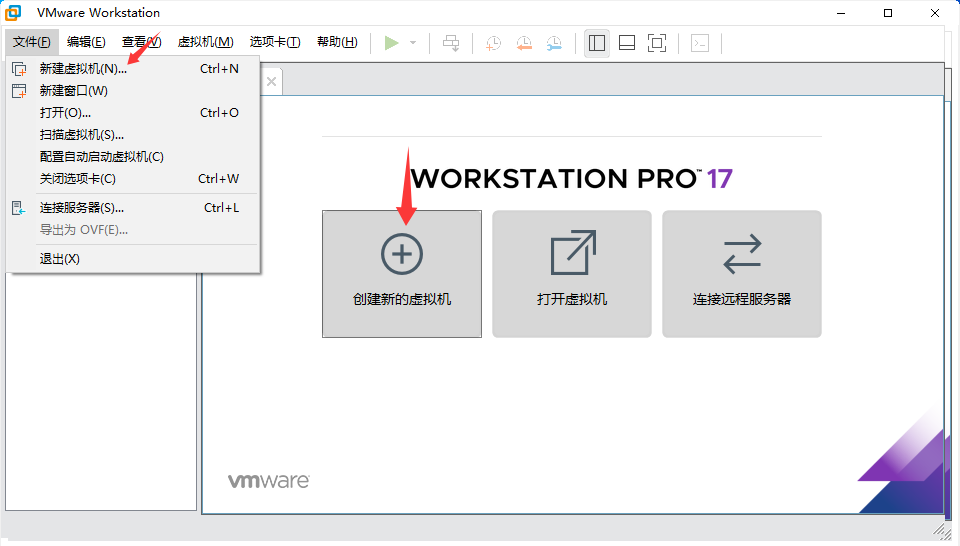Select 关闭选项卡(C) menu entry
Screen dimensions: 960x546
click(132, 179)
